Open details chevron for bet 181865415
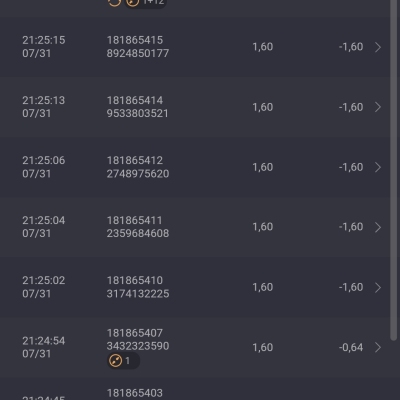This screenshot has width=400, height=400. [x=378, y=47]
